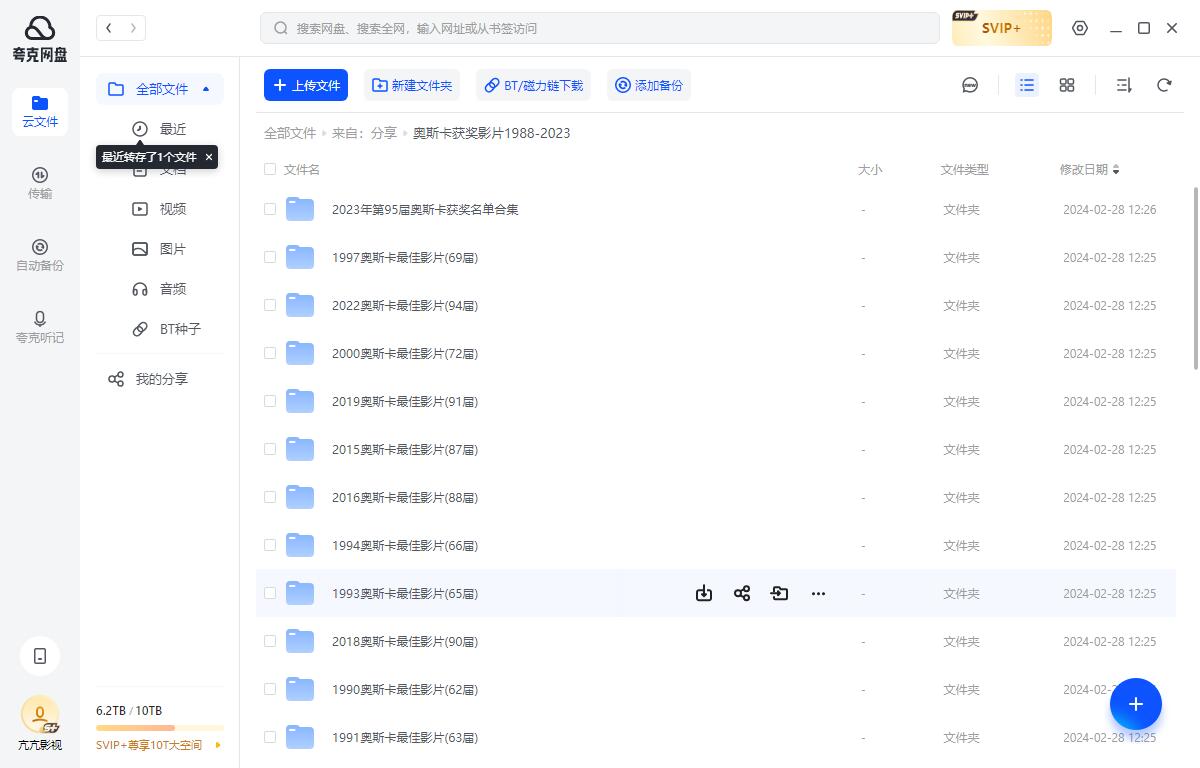Image resolution: width=1200 pixels, height=768 pixels.
Task: Open the 传输 transfers panel
Action: 40,182
